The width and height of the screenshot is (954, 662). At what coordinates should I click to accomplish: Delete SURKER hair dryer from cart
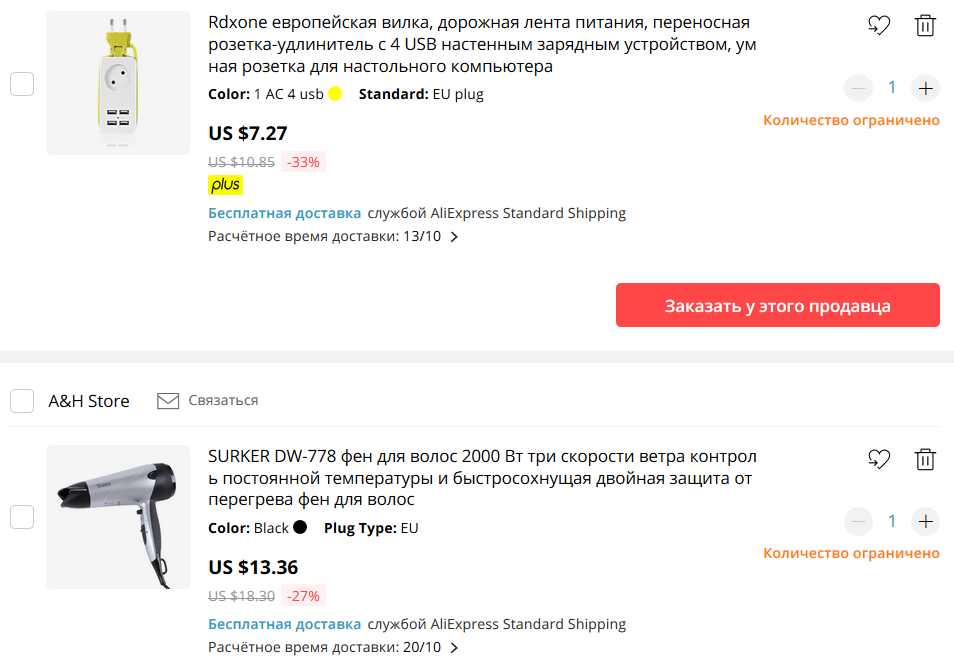[x=925, y=459]
